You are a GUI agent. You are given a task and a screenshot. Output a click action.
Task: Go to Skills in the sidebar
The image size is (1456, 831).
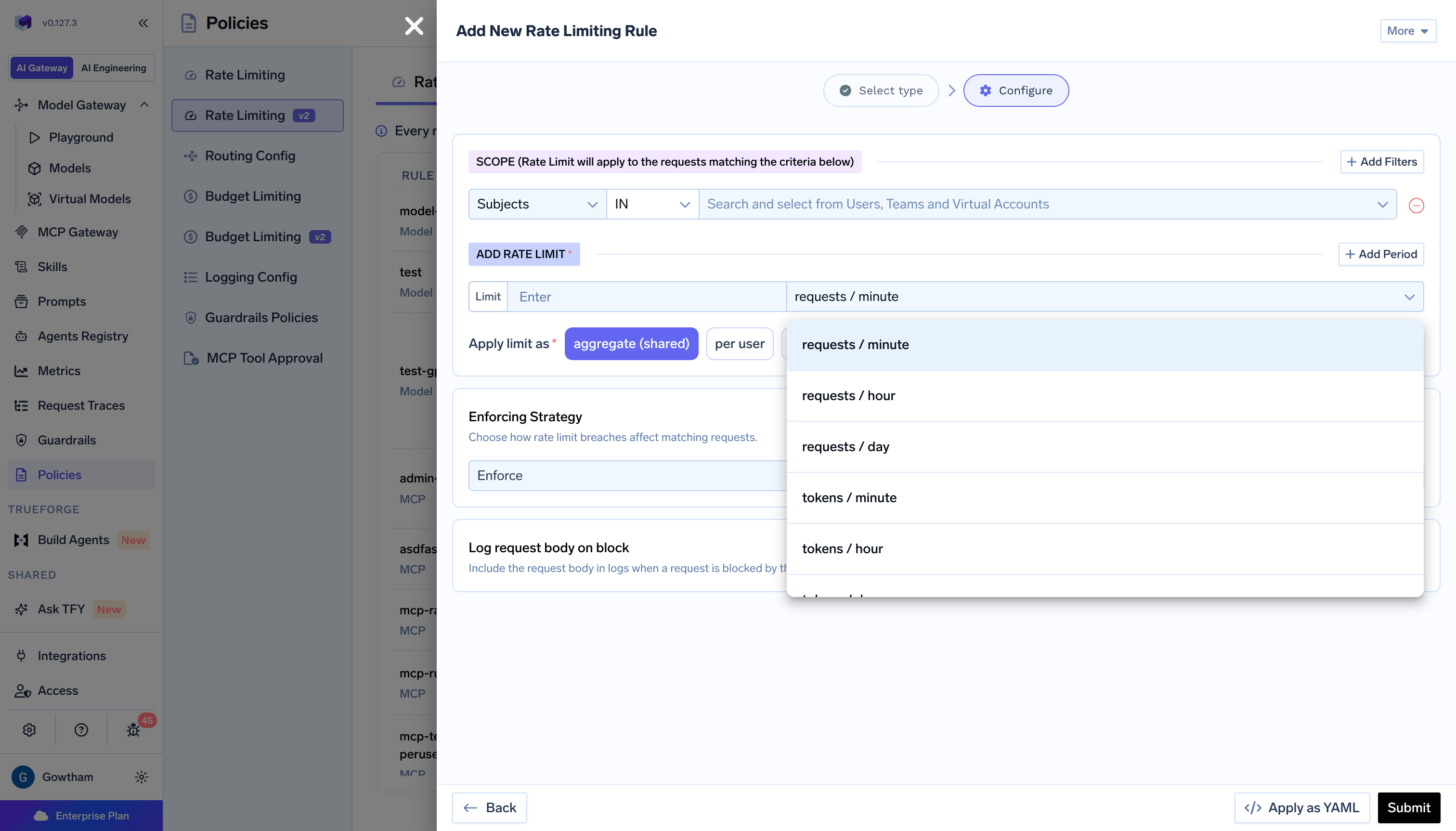point(52,267)
